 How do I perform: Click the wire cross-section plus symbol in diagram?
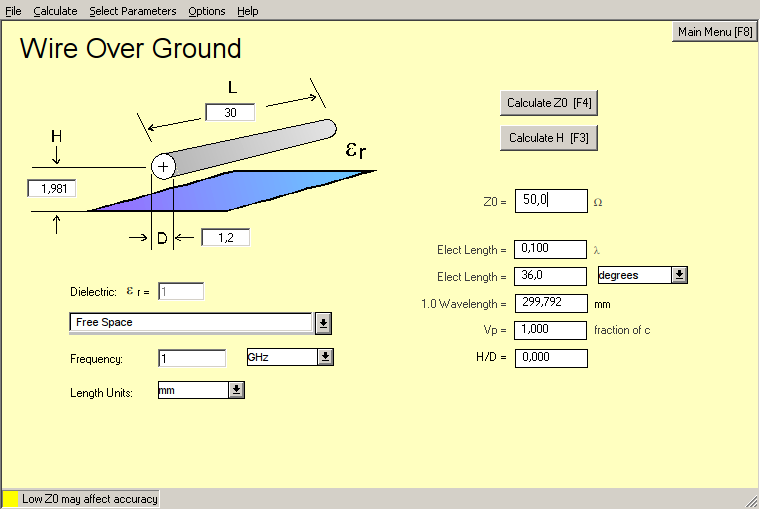(x=163, y=167)
